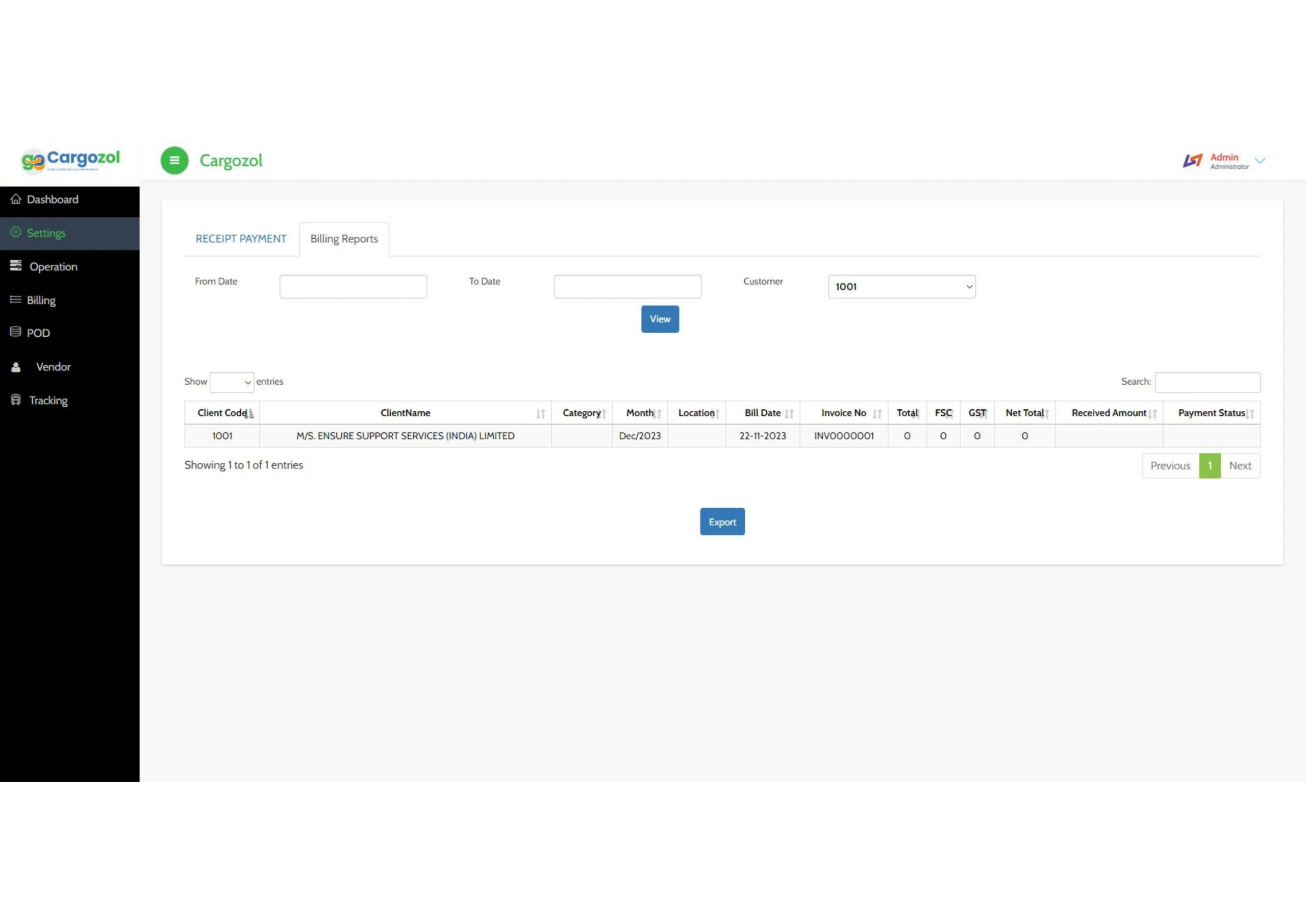The image size is (1306, 924).
Task: Click client code cell 1001
Action: 222,436
